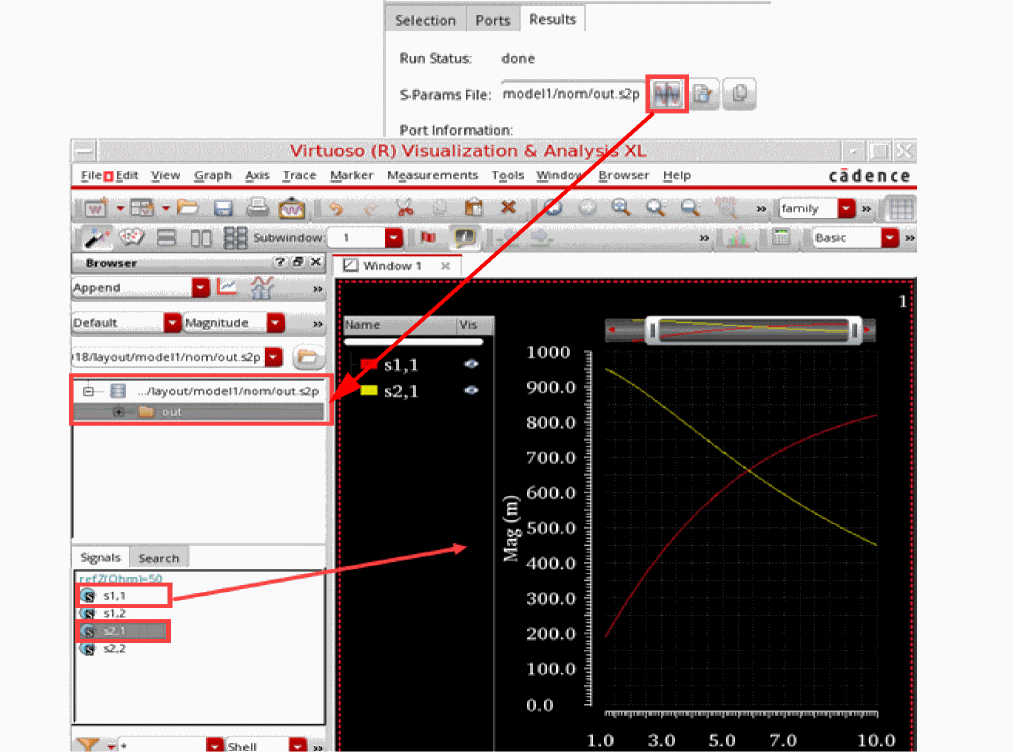Click the paste clipboard icon
This screenshot has width=1013, height=752.
click(474, 207)
